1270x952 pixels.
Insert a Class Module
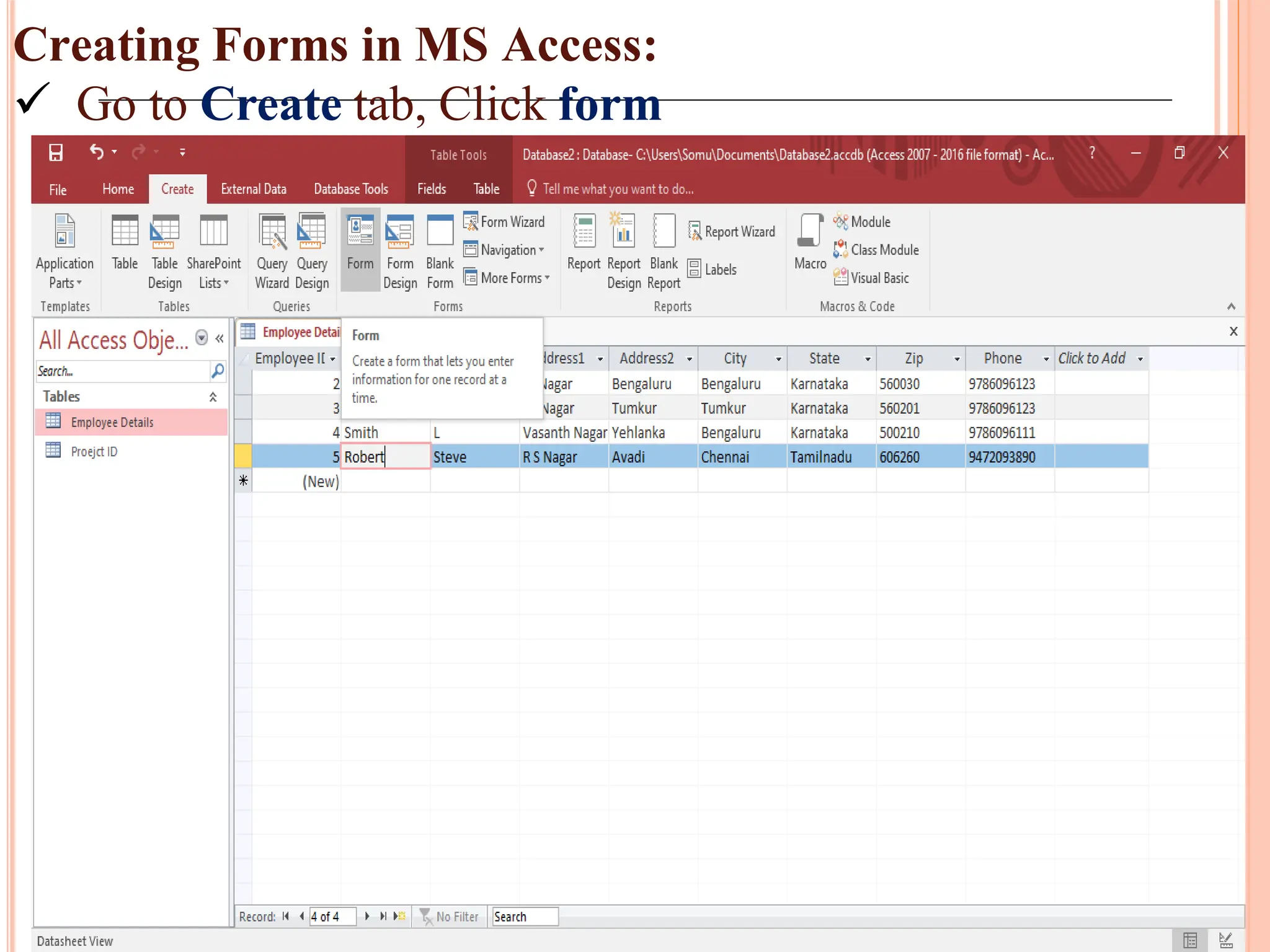[876, 250]
